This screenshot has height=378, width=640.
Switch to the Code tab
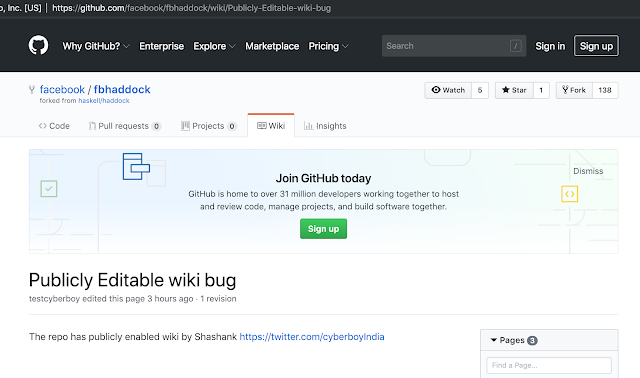[x=54, y=126]
